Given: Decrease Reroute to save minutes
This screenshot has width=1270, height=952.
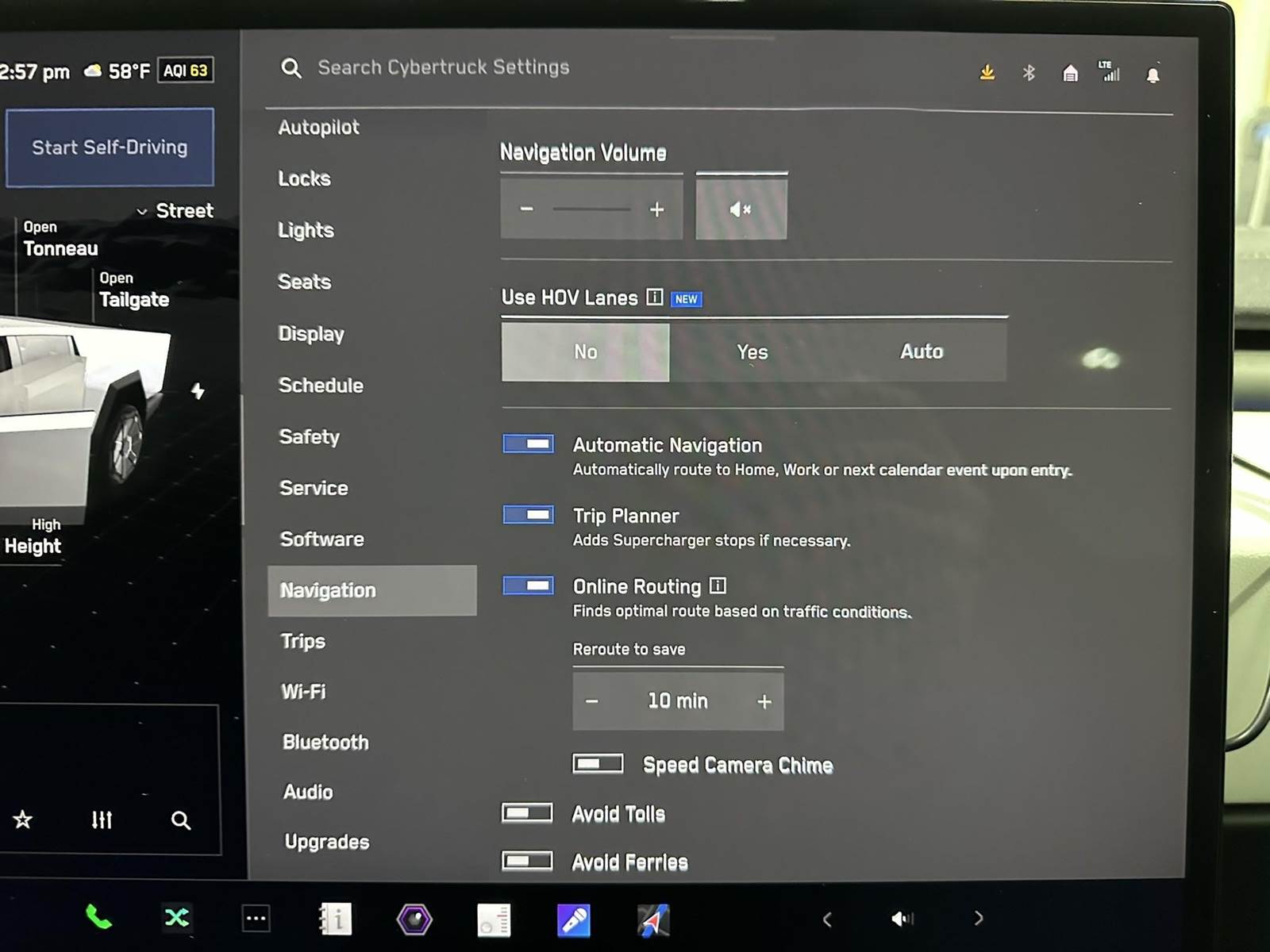Looking at the screenshot, I should (x=591, y=702).
